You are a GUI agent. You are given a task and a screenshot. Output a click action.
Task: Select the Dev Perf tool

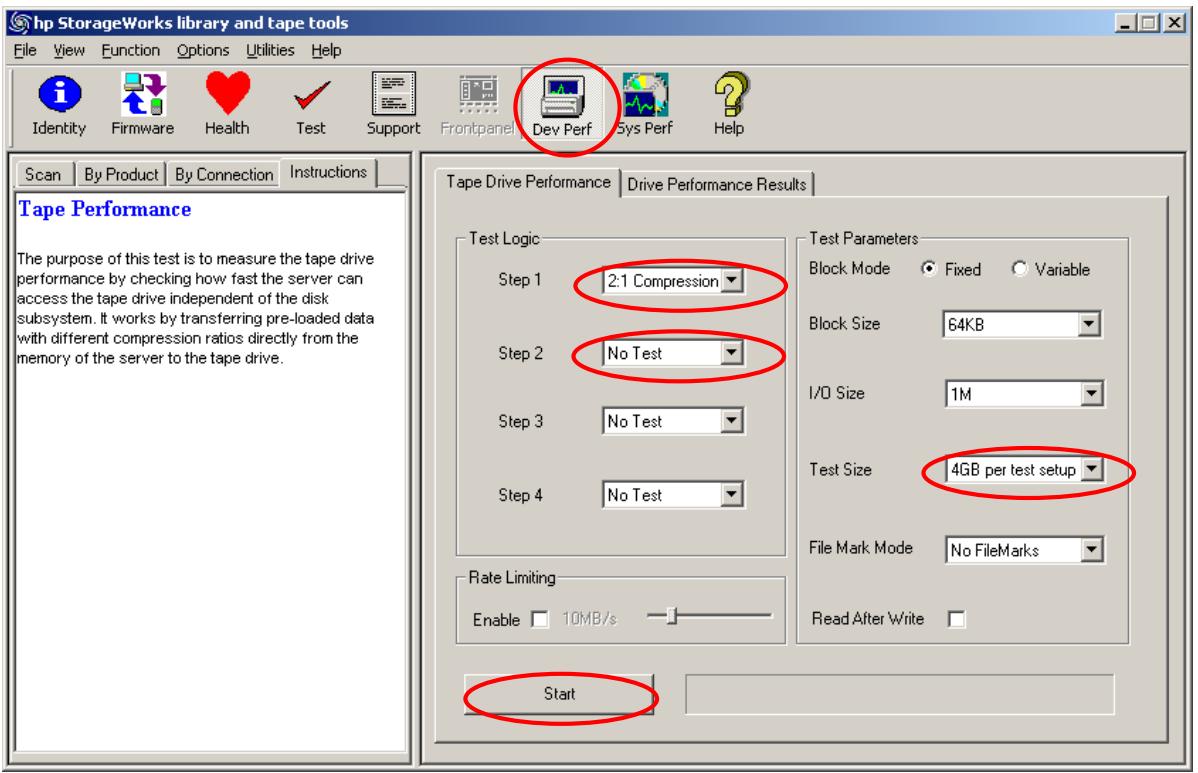[x=562, y=106]
